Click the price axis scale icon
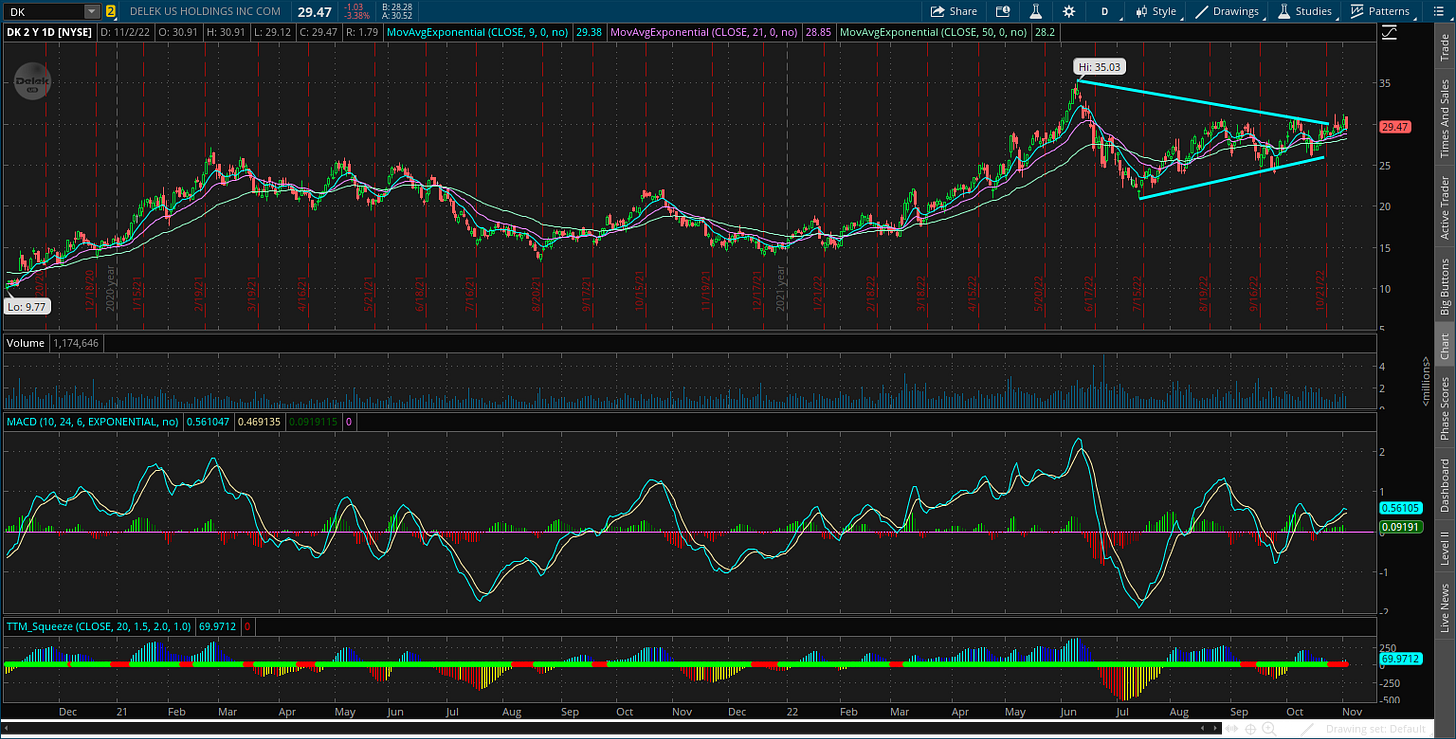Image resolution: width=1456 pixels, height=739 pixels. click(1390, 33)
